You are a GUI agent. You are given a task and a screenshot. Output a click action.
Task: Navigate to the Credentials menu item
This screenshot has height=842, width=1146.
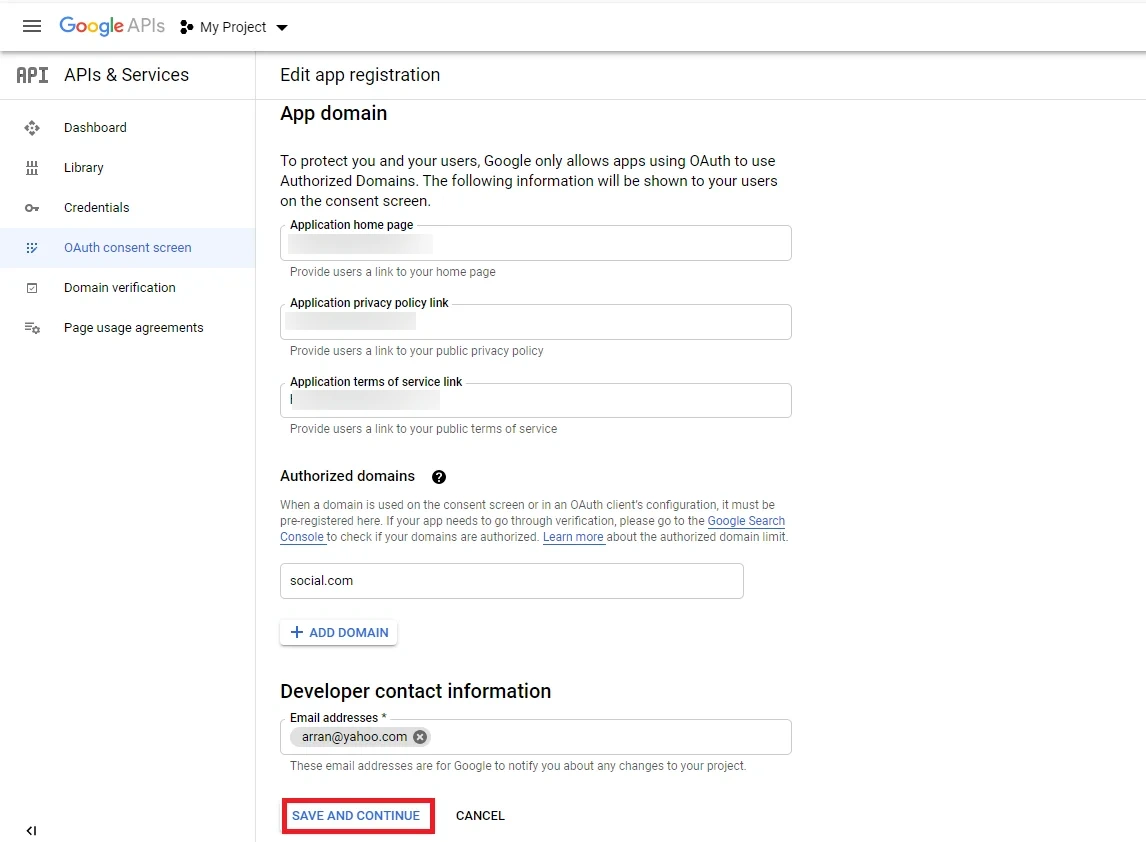pos(97,207)
